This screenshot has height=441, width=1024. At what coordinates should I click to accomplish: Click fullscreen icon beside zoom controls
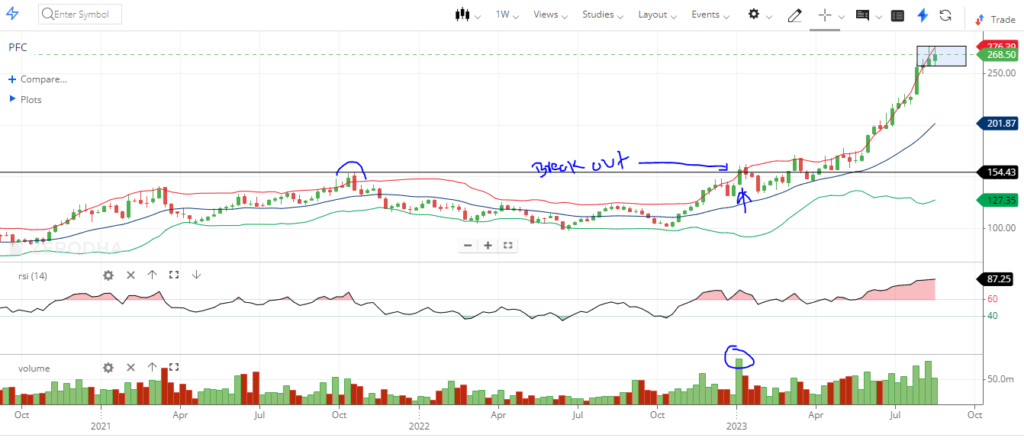tap(508, 246)
